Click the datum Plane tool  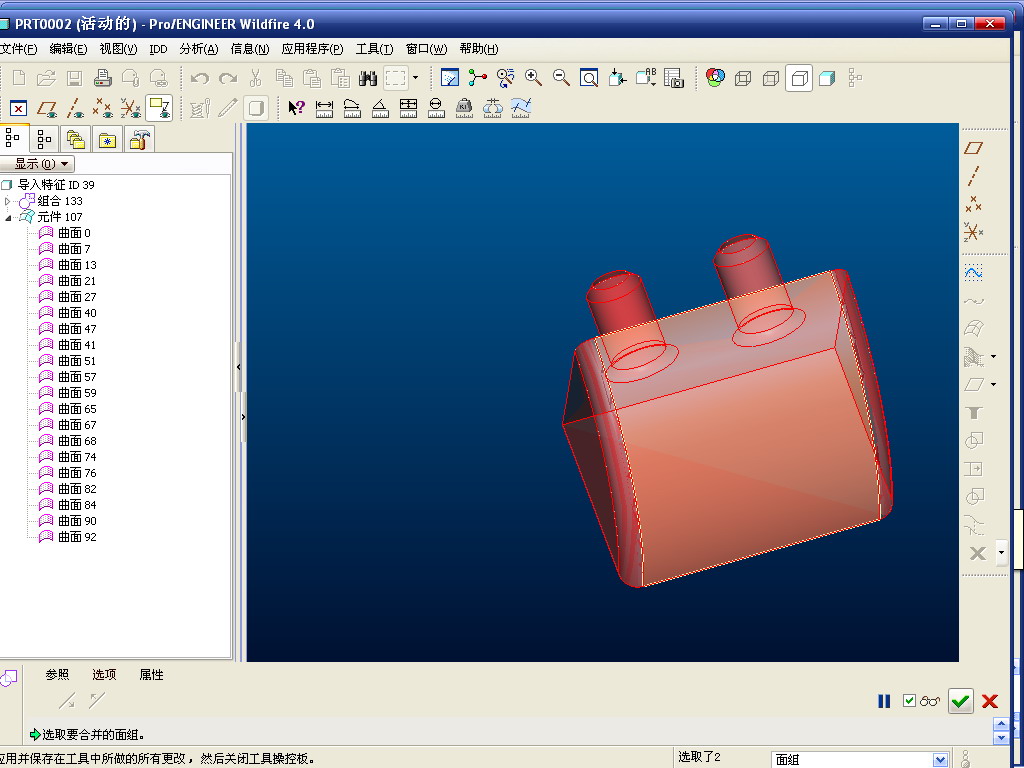pyautogui.click(x=974, y=148)
